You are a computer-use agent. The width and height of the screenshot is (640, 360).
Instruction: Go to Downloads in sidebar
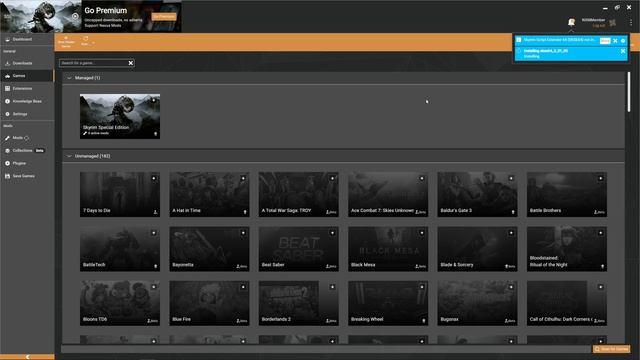point(27,63)
